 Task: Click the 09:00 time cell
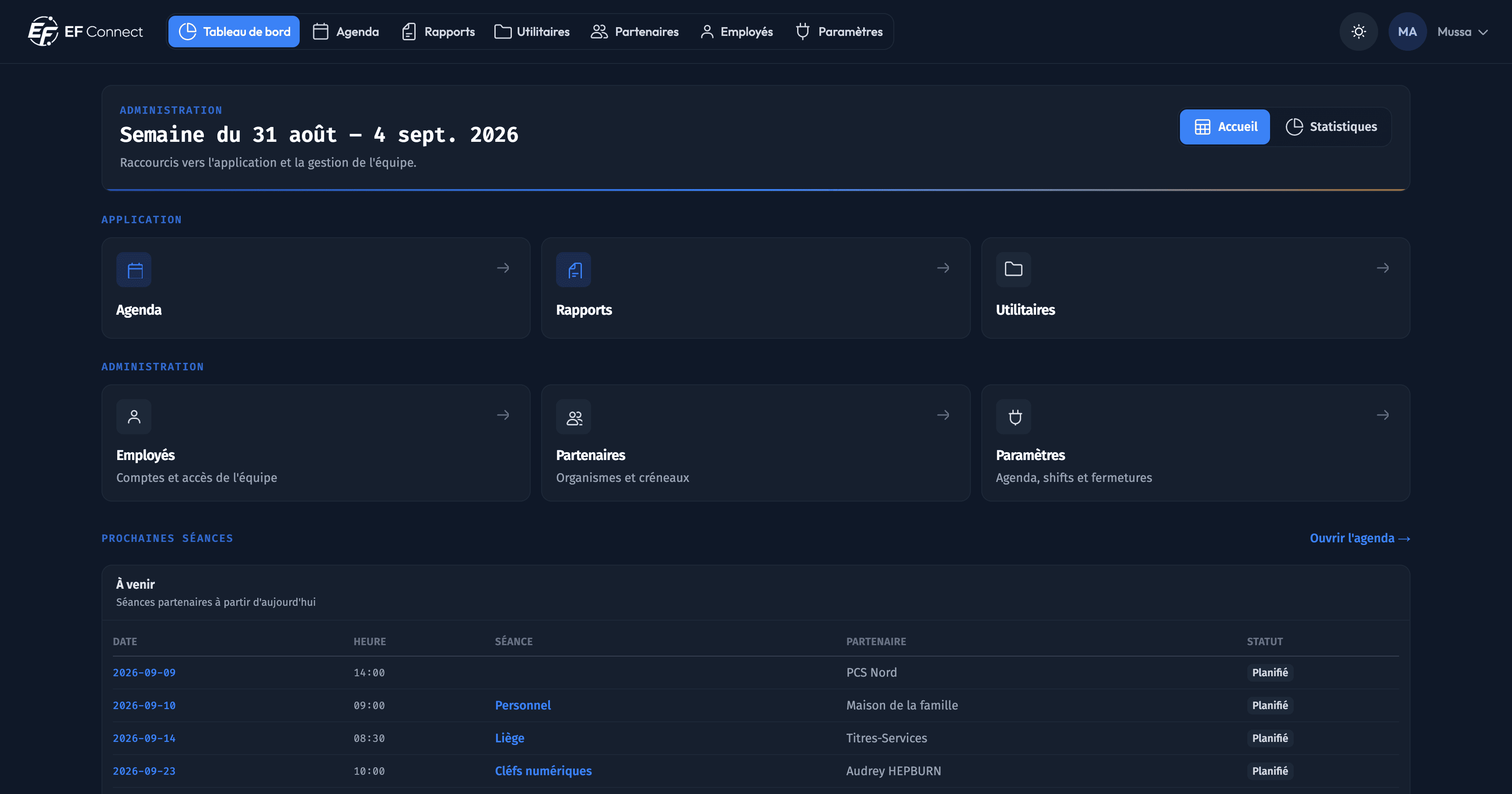coord(369,705)
